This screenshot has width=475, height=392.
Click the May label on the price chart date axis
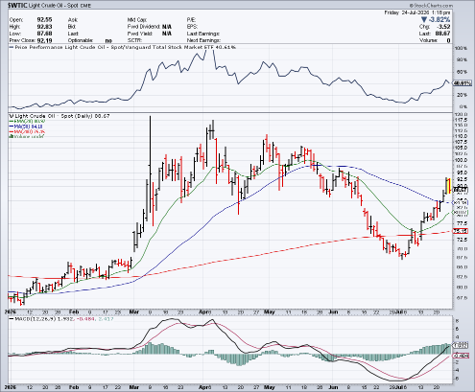click(x=269, y=312)
